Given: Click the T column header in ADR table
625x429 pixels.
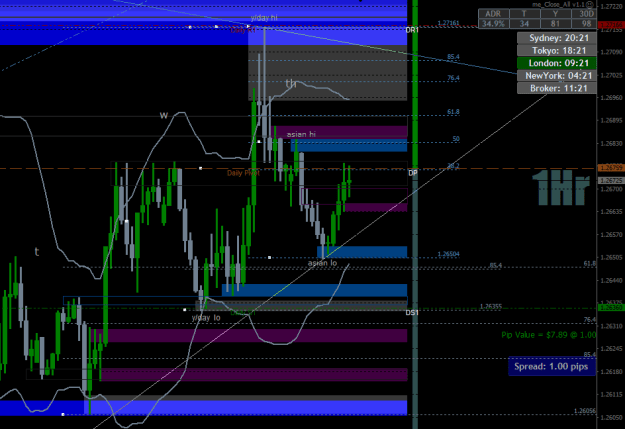Looking at the screenshot, I should click(x=524, y=14).
